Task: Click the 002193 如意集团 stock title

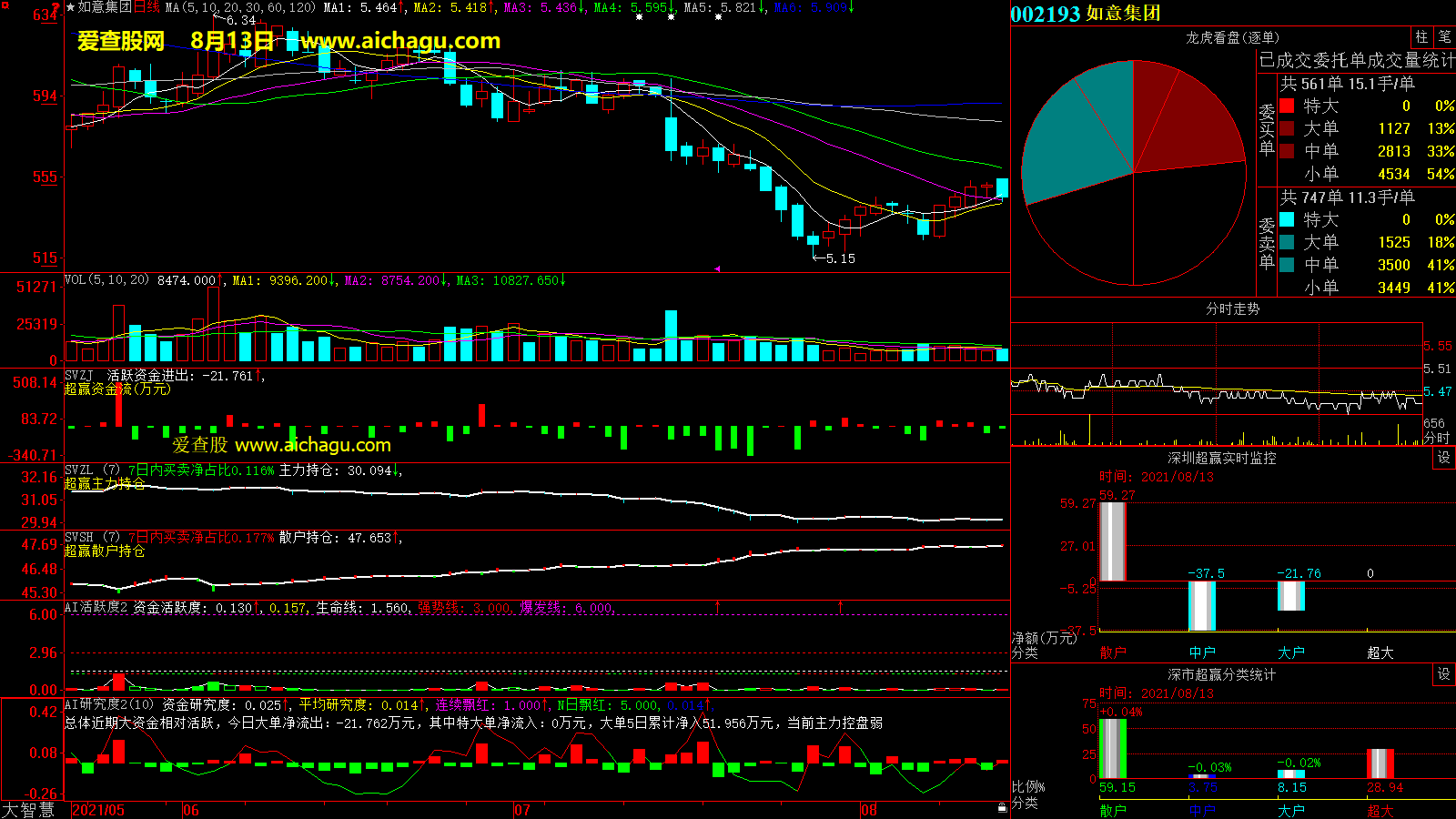Action: click(1086, 14)
